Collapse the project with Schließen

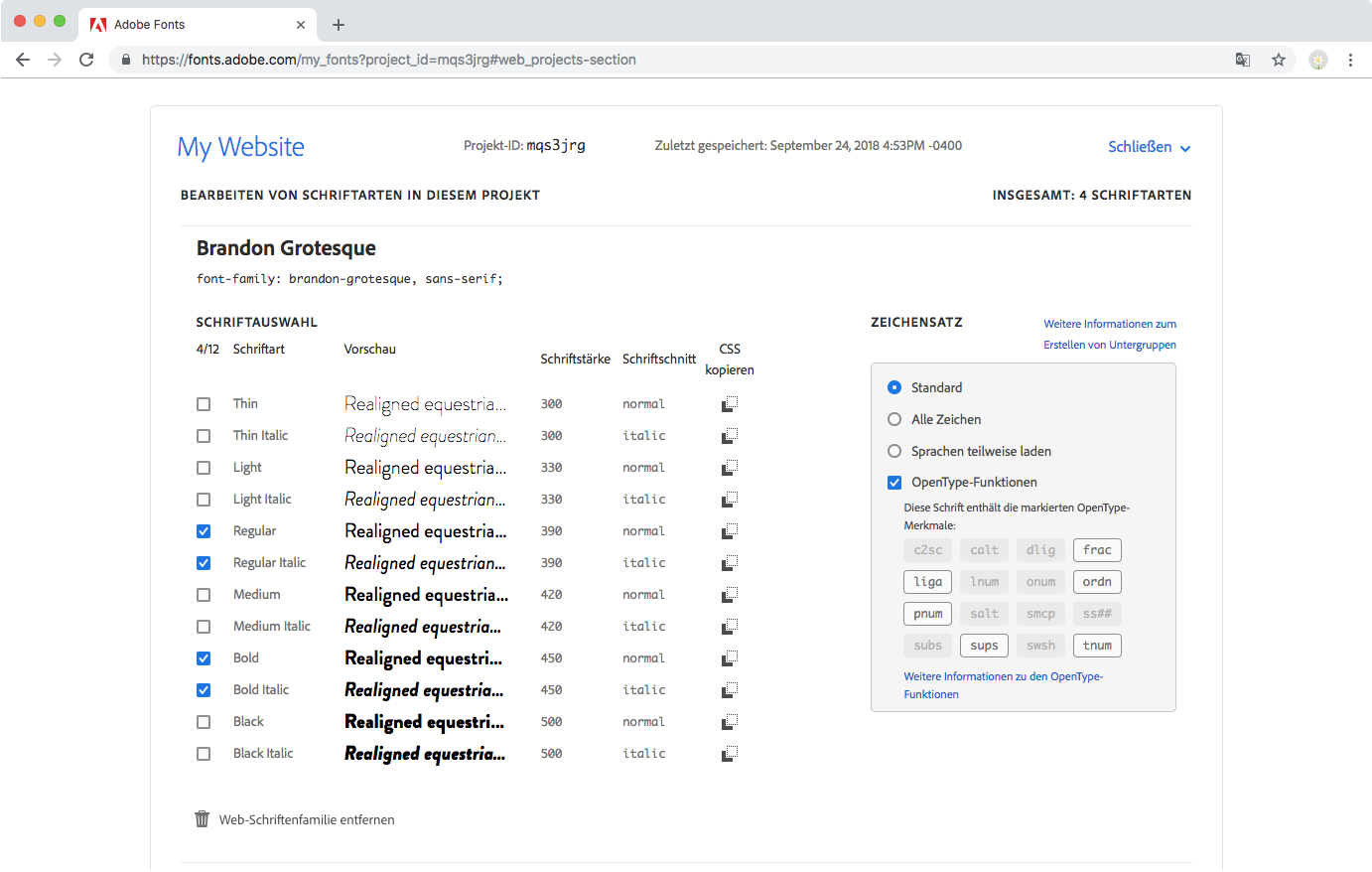[1149, 147]
